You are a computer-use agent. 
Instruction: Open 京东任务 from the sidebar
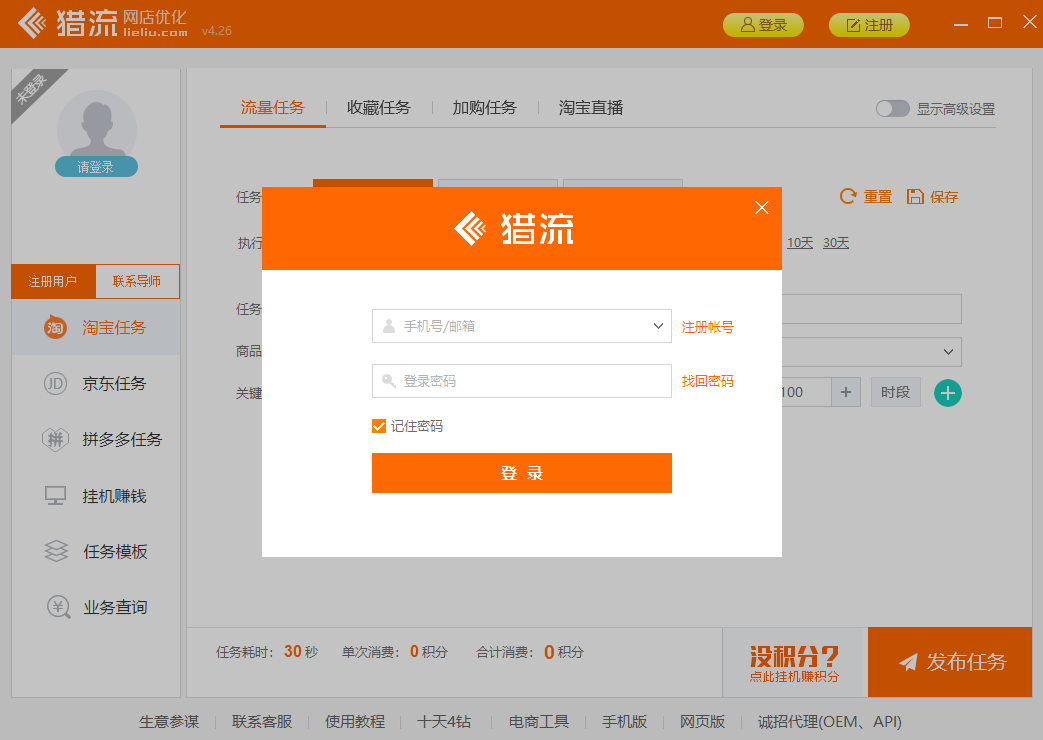pyautogui.click(x=96, y=383)
